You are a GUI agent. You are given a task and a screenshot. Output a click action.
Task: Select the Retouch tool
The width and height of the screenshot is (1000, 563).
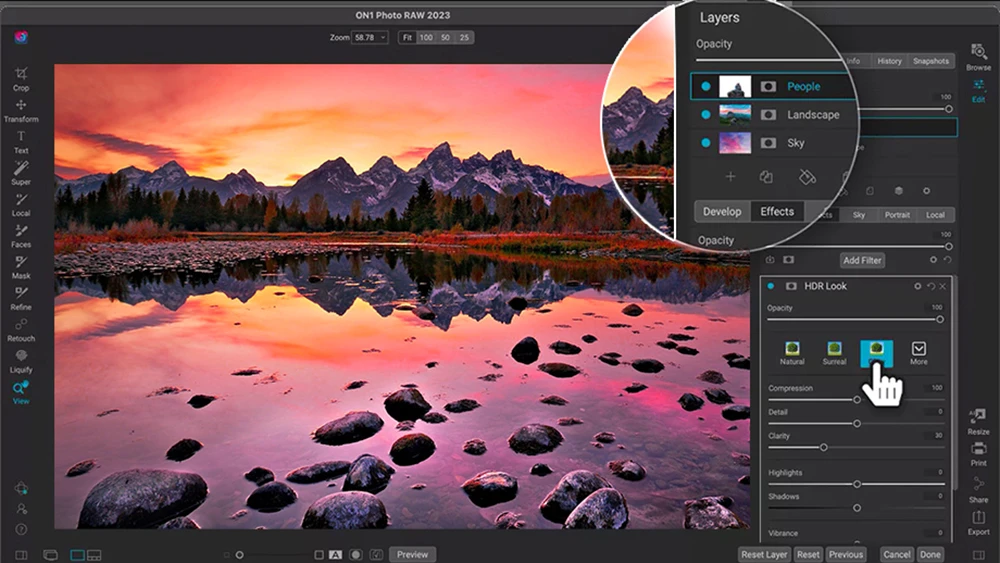pyautogui.click(x=21, y=329)
